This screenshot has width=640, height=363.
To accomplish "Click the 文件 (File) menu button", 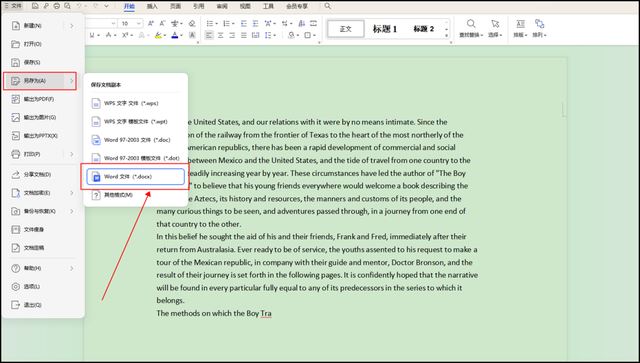I will point(13,6).
